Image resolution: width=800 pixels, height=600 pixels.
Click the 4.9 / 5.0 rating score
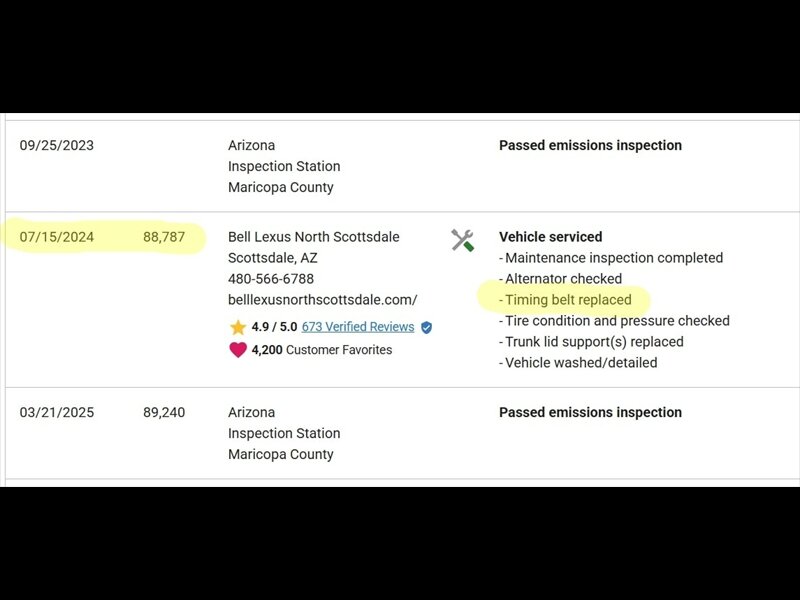tap(274, 327)
